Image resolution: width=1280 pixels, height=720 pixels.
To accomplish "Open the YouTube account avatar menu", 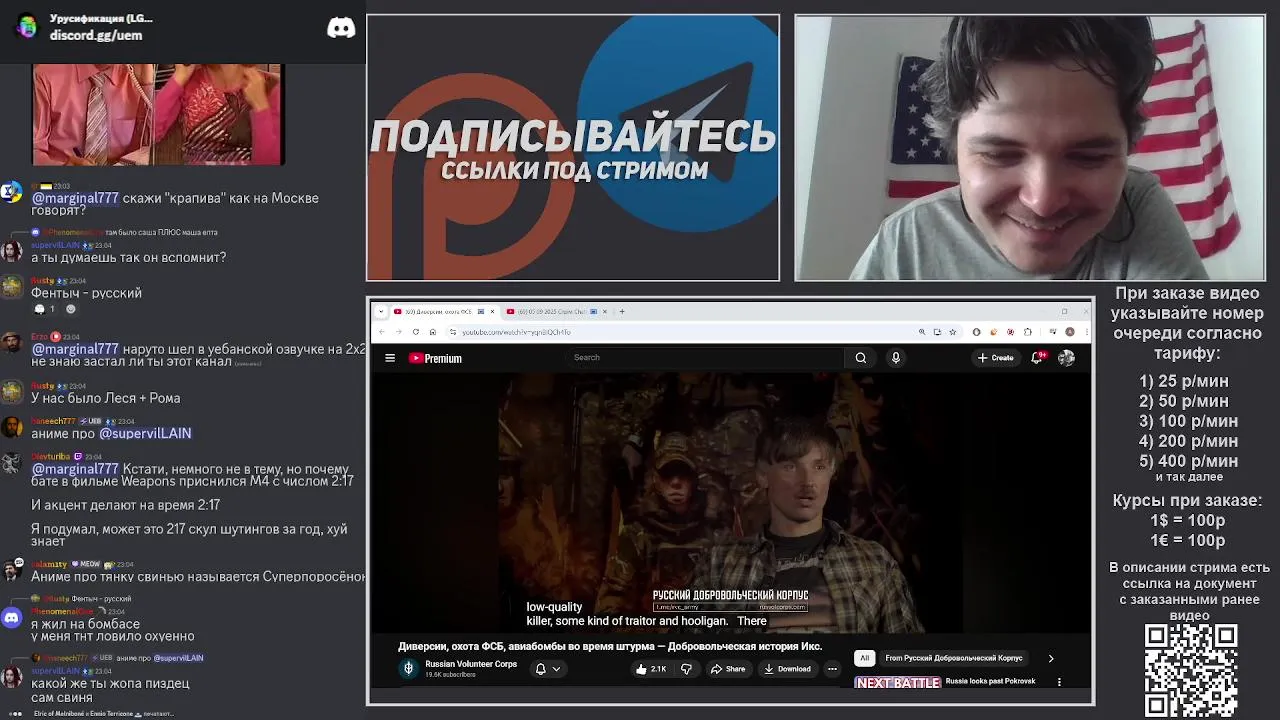I will tap(1066, 358).
